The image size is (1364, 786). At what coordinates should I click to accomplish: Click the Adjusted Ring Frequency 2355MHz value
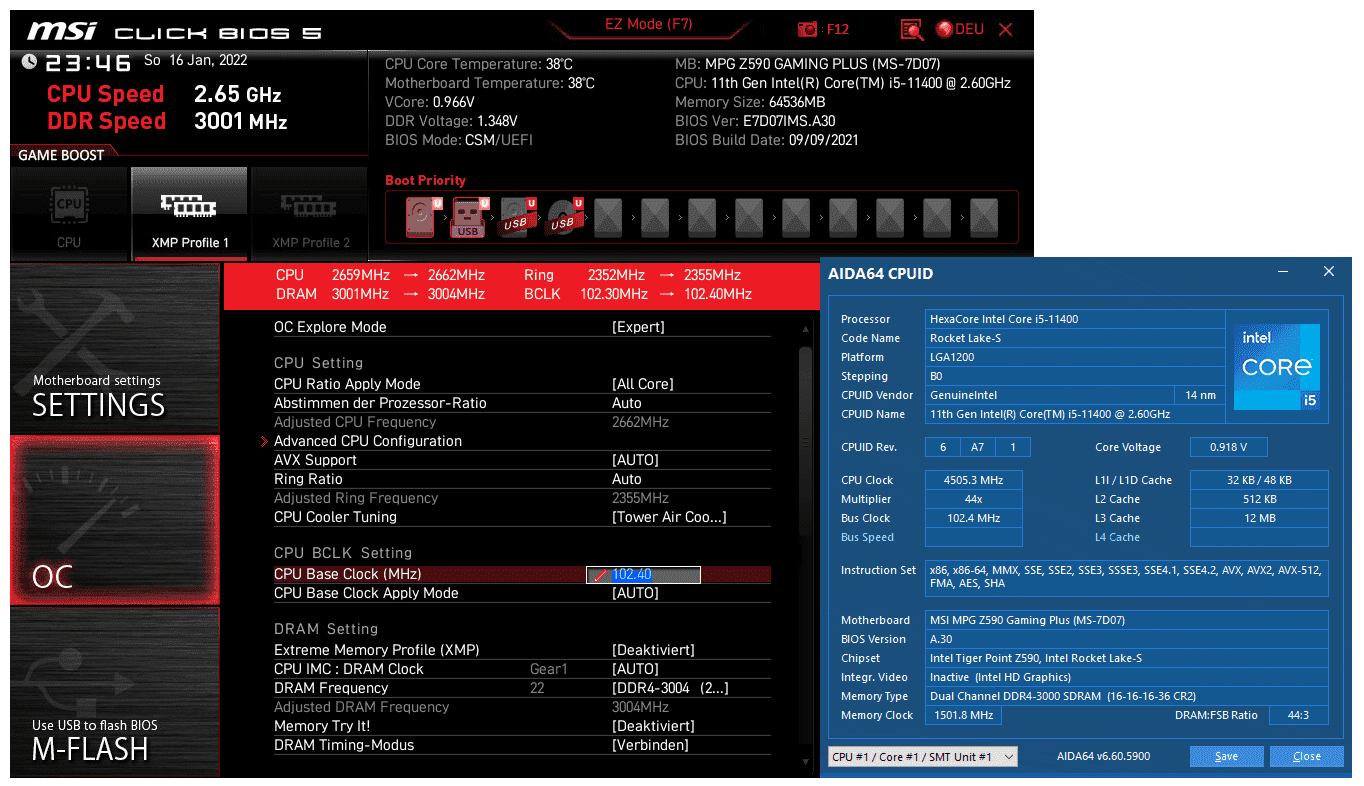[640, 498]
